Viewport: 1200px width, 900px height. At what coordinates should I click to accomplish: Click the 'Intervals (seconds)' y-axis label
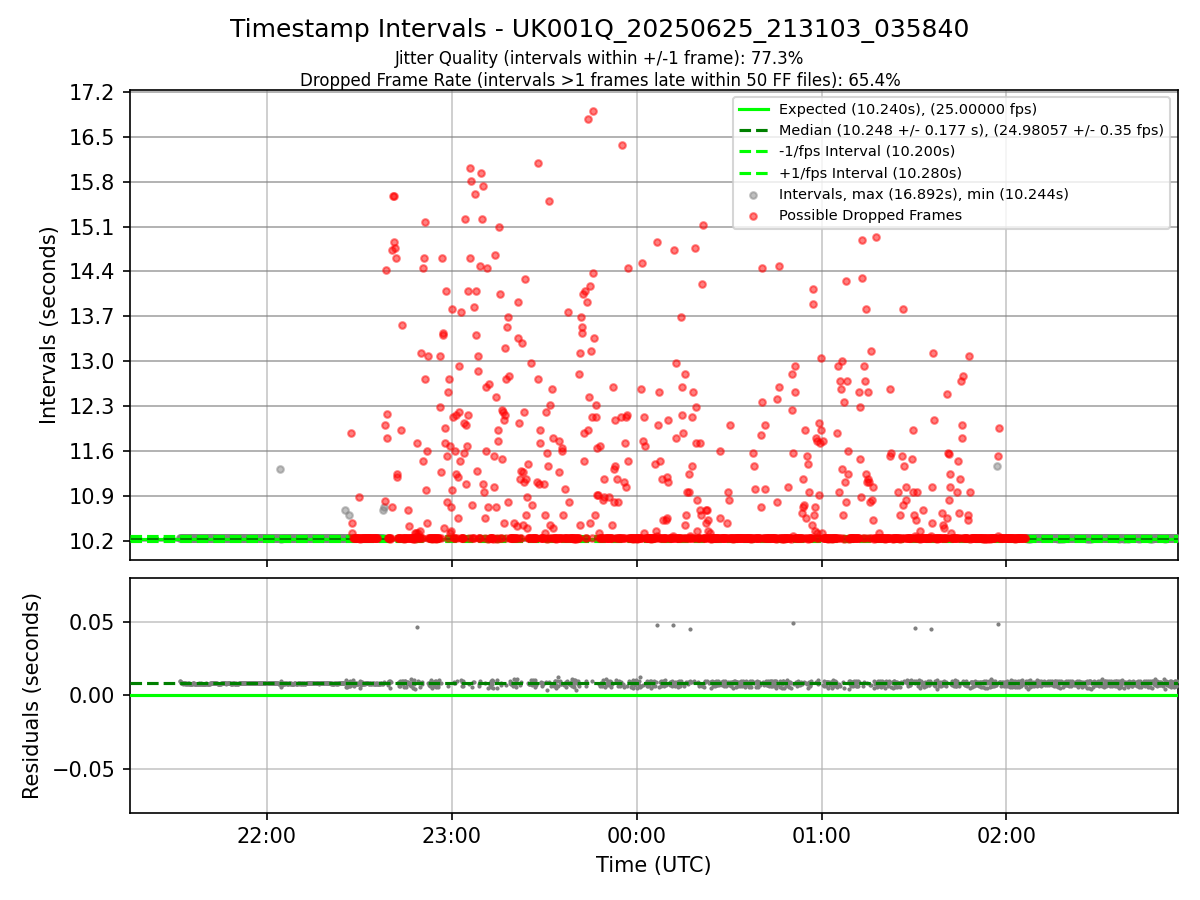click(49, 325)
